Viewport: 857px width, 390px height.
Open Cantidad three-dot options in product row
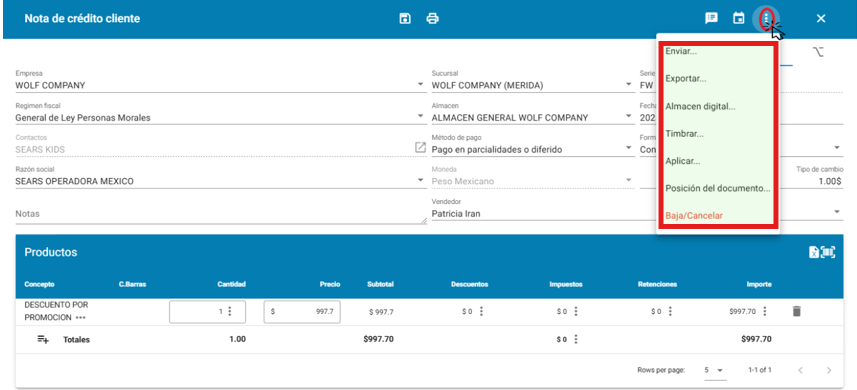coord(230,311)
